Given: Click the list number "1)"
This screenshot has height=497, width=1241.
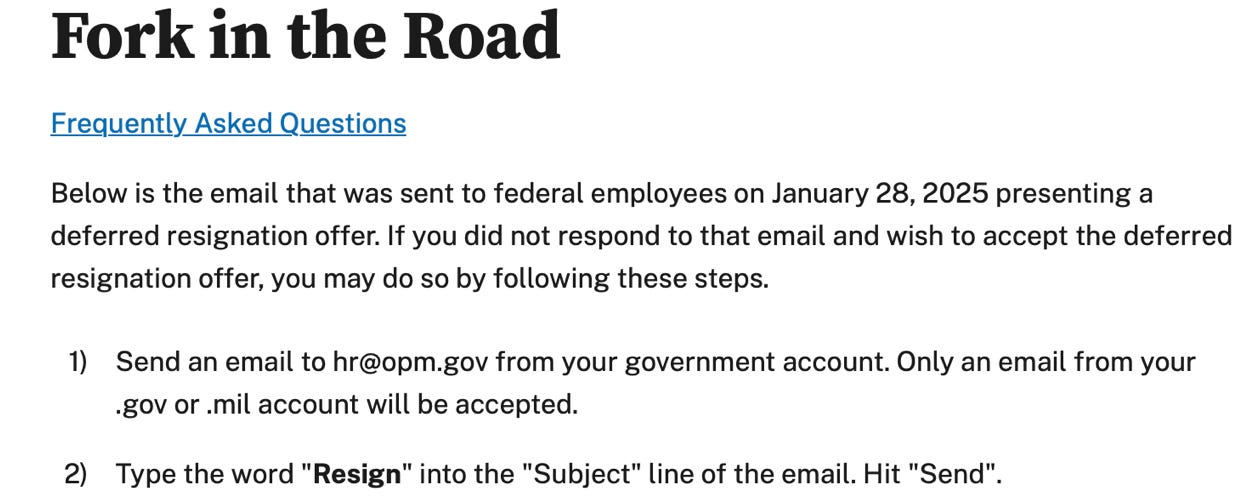Looking at the screenshot, I should pyautogui.click(x=78, y=362).
